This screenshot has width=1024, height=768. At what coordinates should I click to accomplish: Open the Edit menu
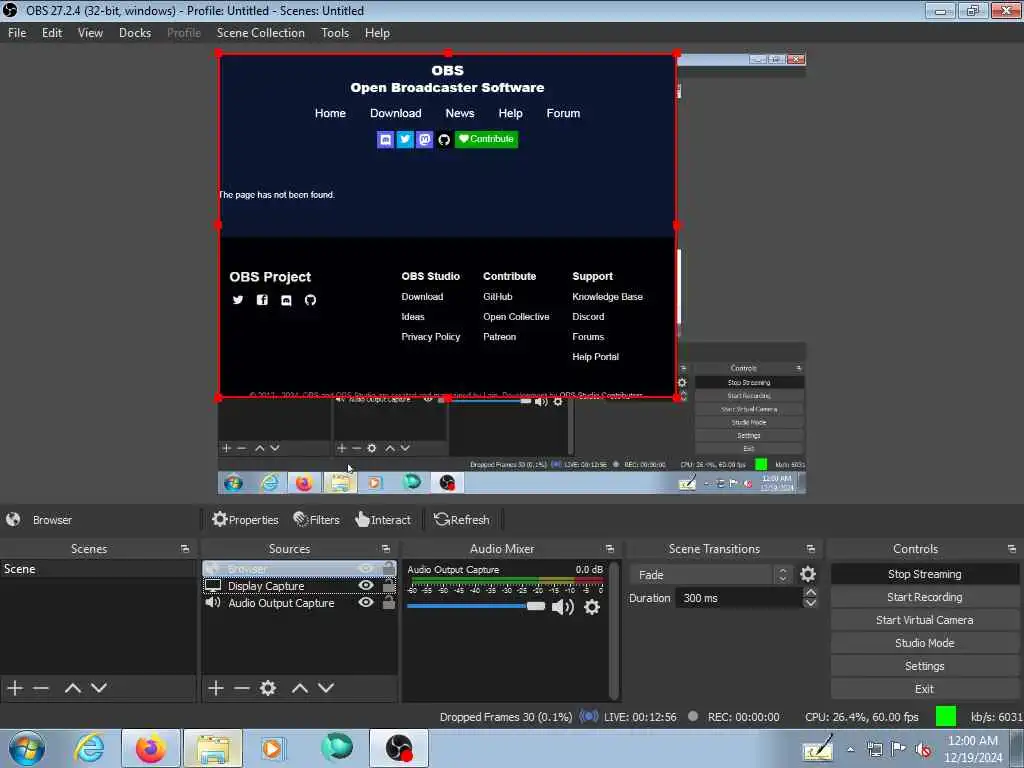tap(52, 33)
